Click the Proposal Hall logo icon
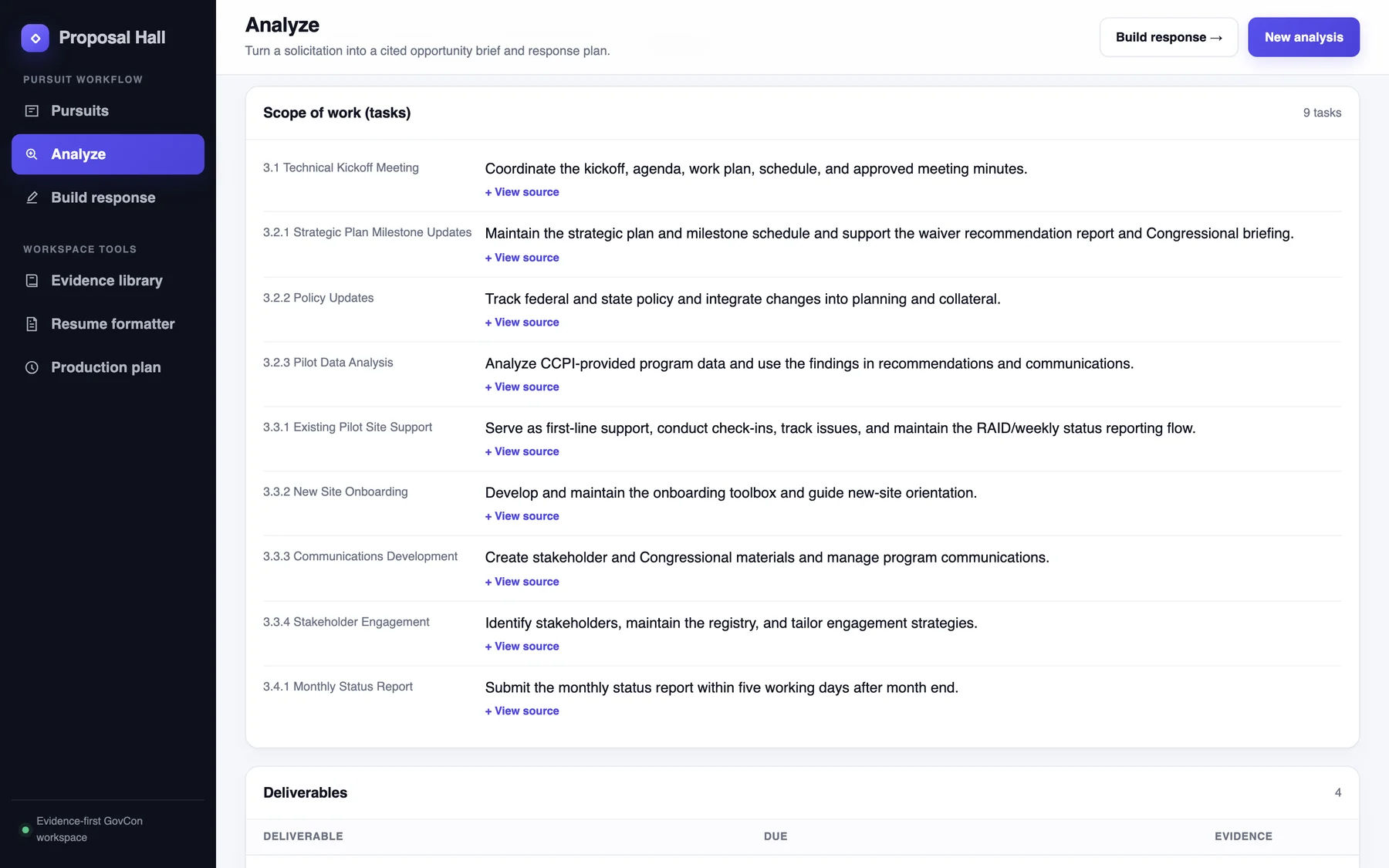The height and width of the screenshot is (868, 1389). [x=35, y=38]
